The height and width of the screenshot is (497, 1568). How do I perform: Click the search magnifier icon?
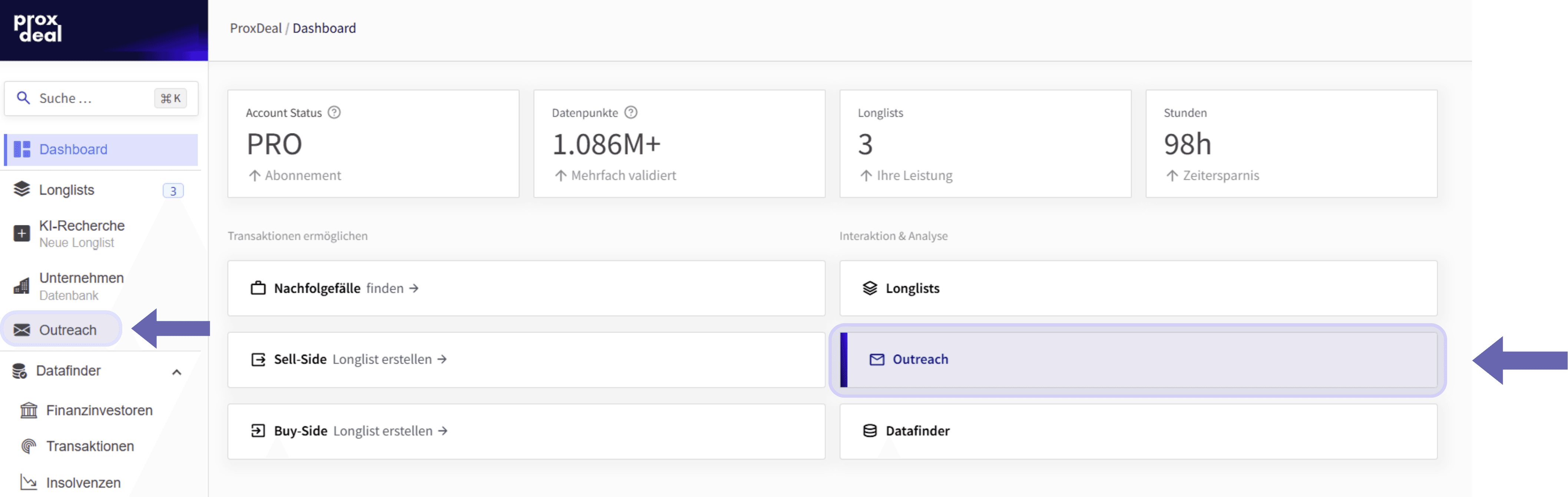[23, 98]
